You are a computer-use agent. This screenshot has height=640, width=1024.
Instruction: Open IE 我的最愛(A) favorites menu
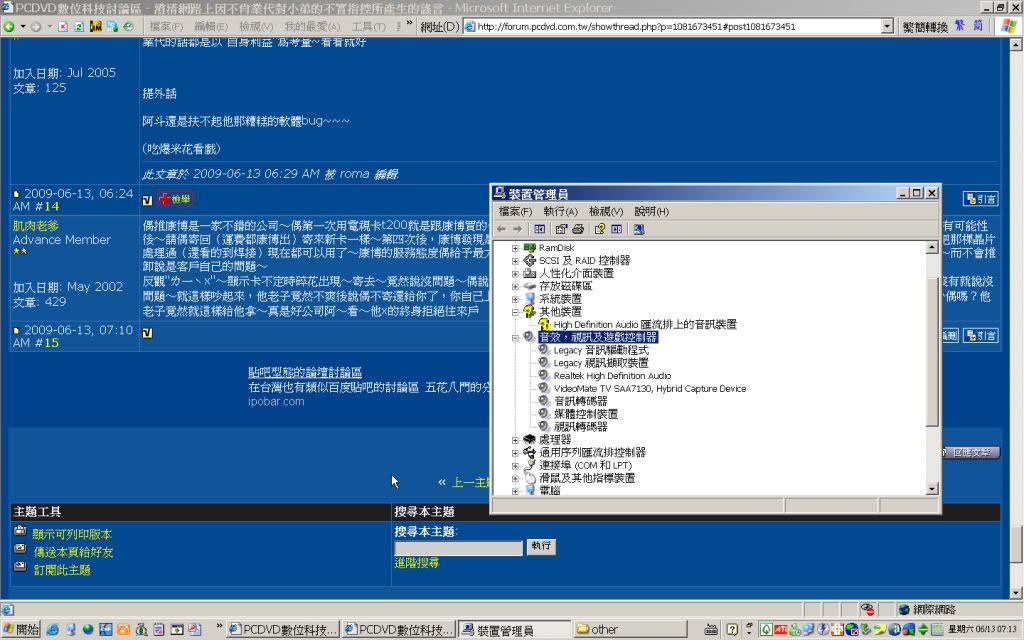click(x=312, y=27)
